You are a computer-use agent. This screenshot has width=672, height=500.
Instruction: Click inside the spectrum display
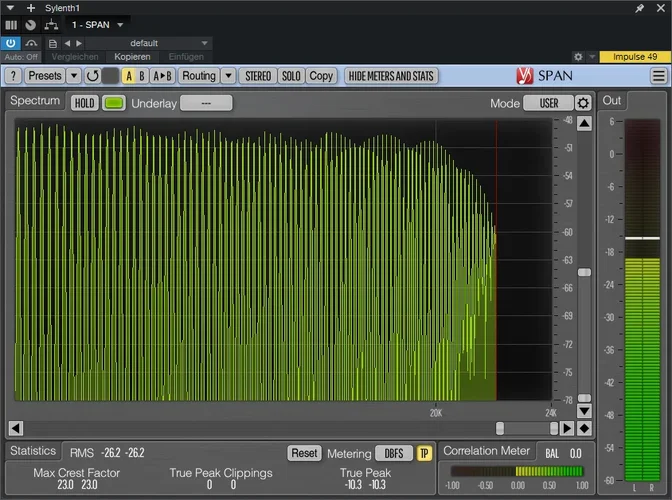point(283,260)
